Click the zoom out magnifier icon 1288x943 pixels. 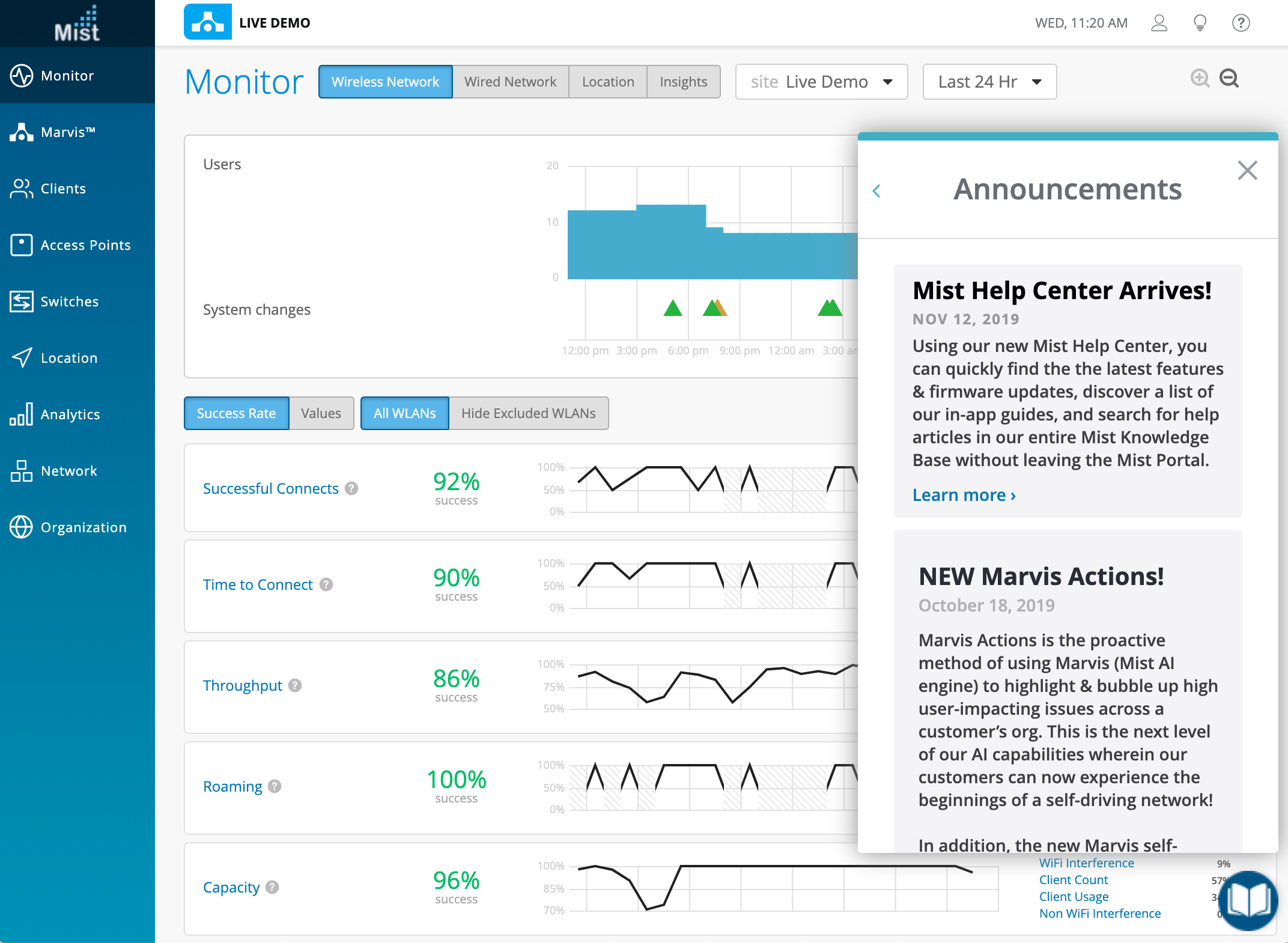click(x=1229, y=79)
